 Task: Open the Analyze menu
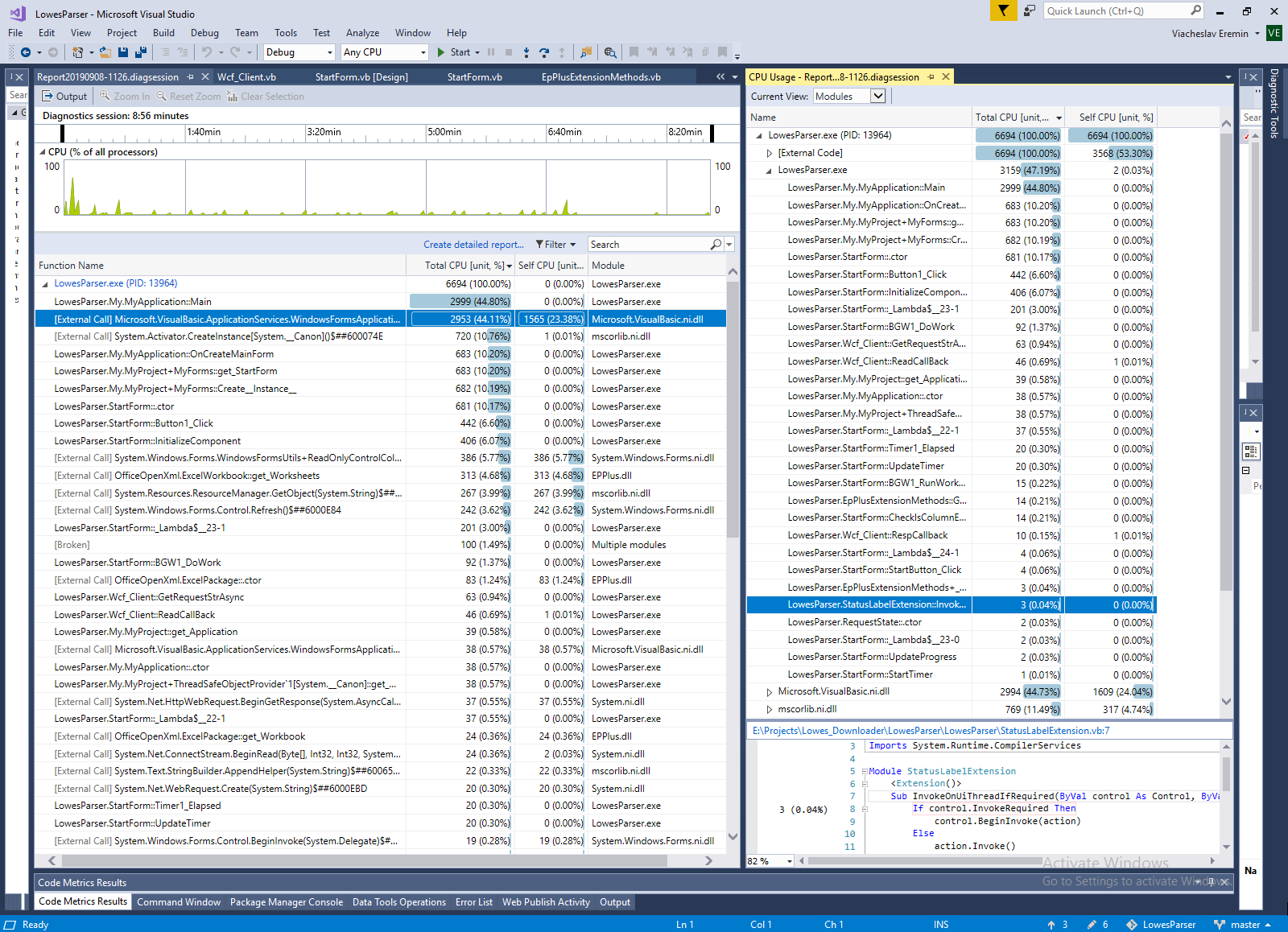(x=362, y=33)
